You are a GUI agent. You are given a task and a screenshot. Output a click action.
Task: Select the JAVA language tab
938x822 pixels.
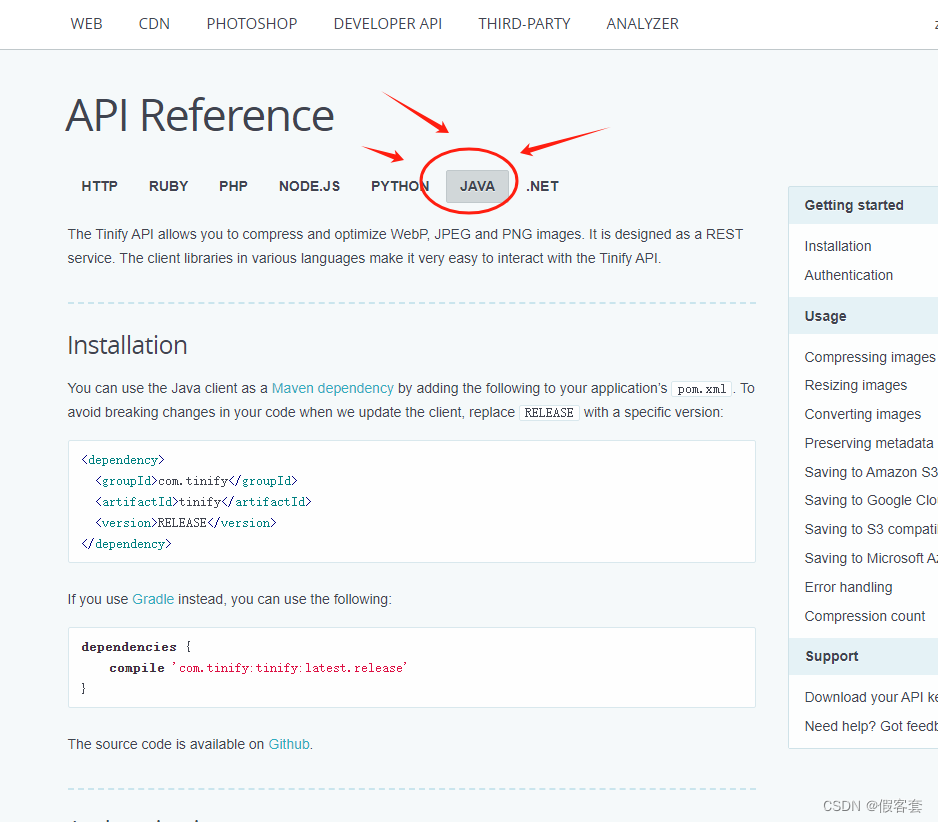477,186
